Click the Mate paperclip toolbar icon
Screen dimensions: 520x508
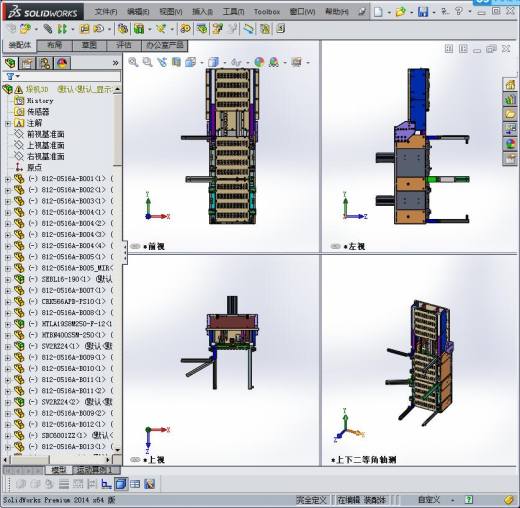pos(48,29)
